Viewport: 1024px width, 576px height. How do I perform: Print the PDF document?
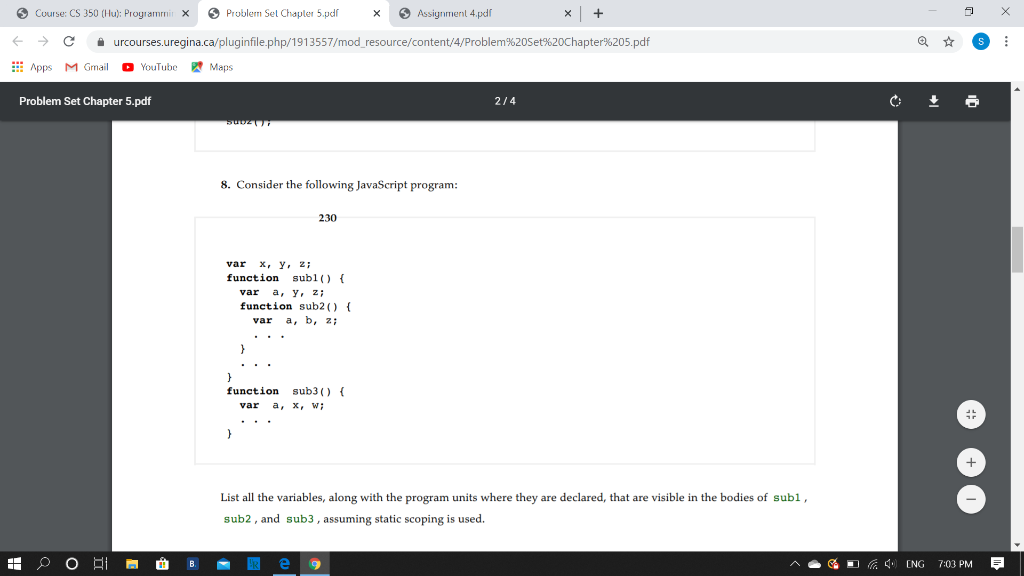(x=971, y=101)
